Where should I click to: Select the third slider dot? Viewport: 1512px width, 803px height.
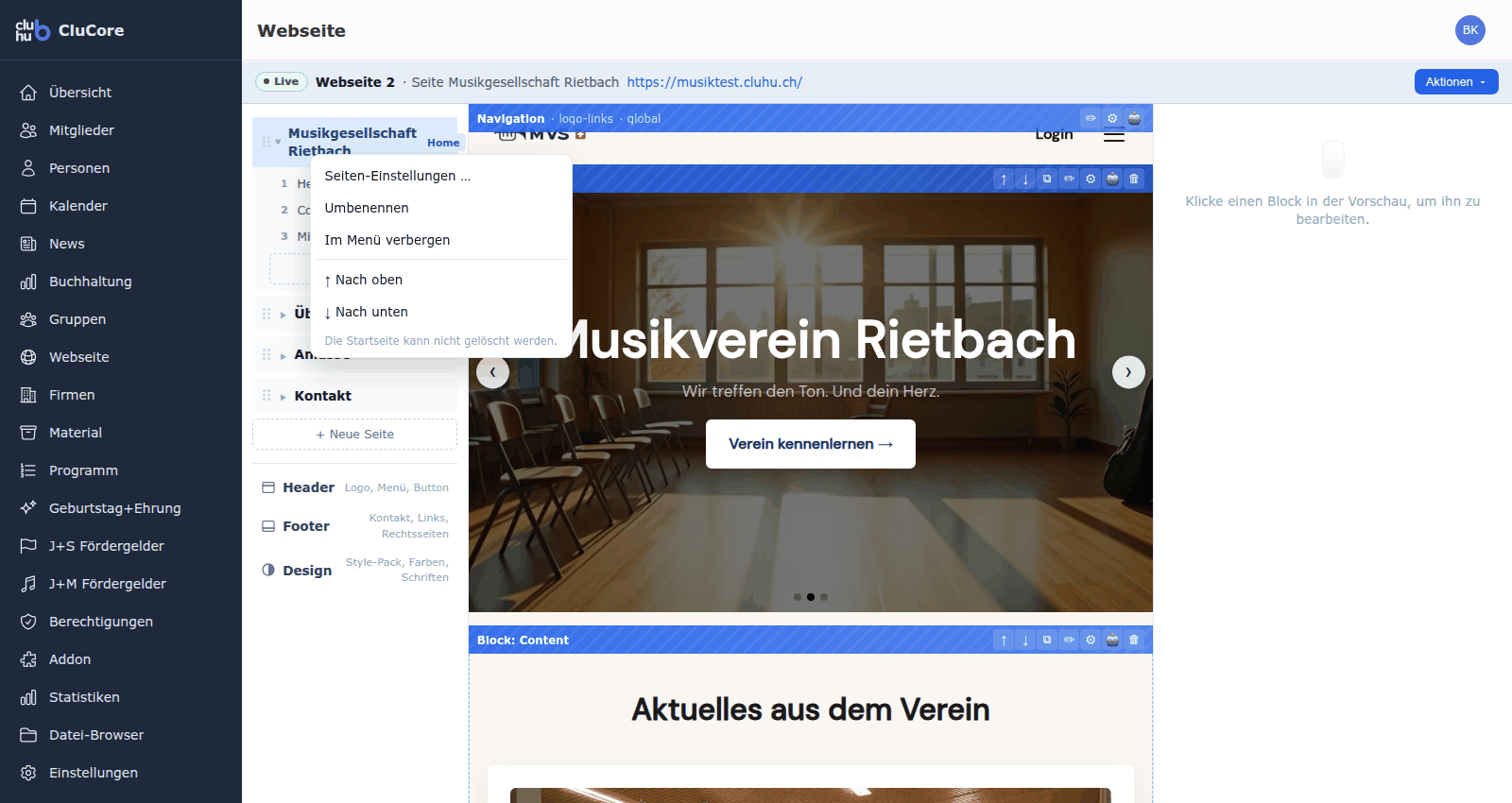[x=824, y=597]
